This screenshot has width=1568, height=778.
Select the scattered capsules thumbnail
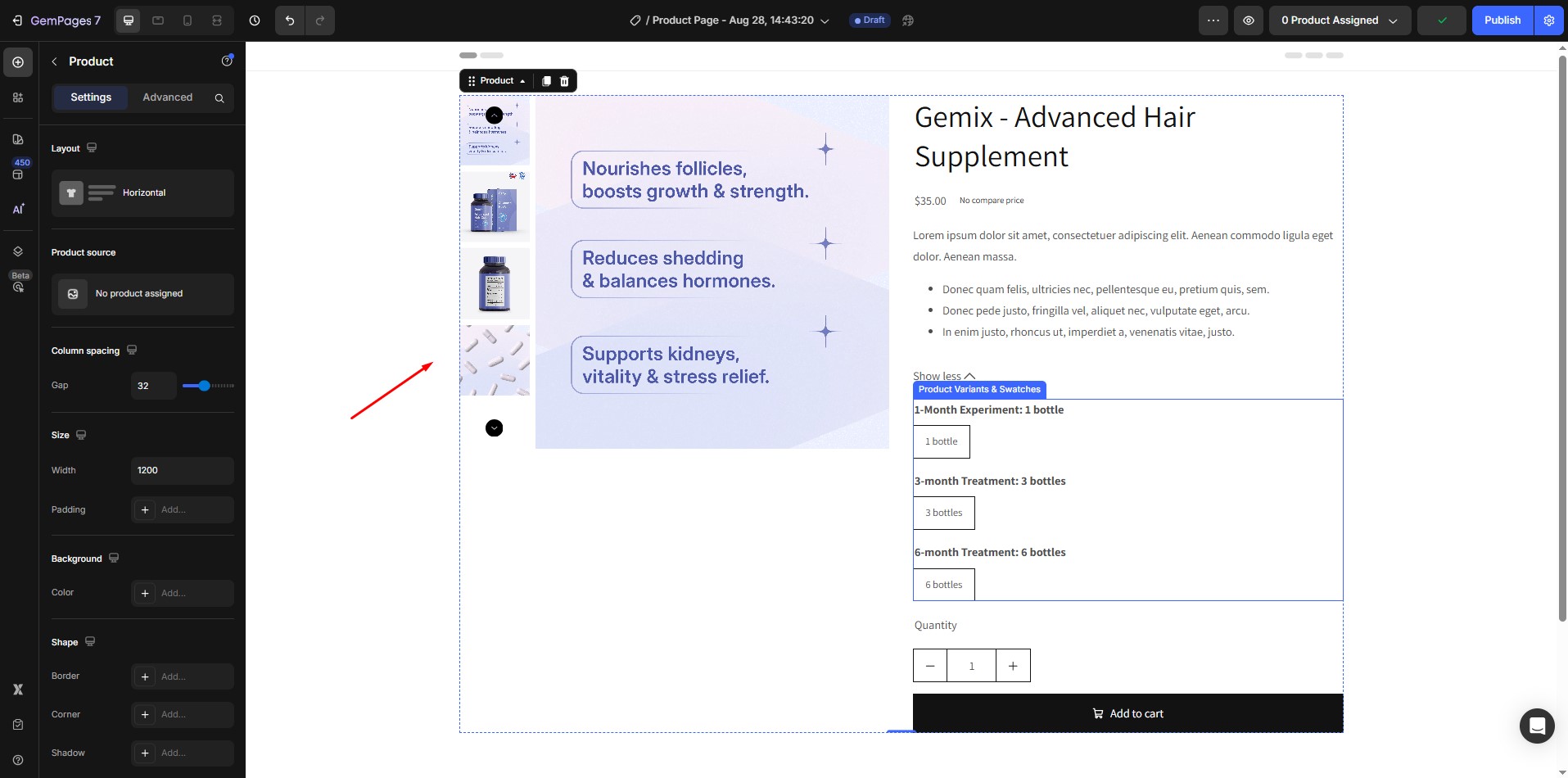coord(495,360)
